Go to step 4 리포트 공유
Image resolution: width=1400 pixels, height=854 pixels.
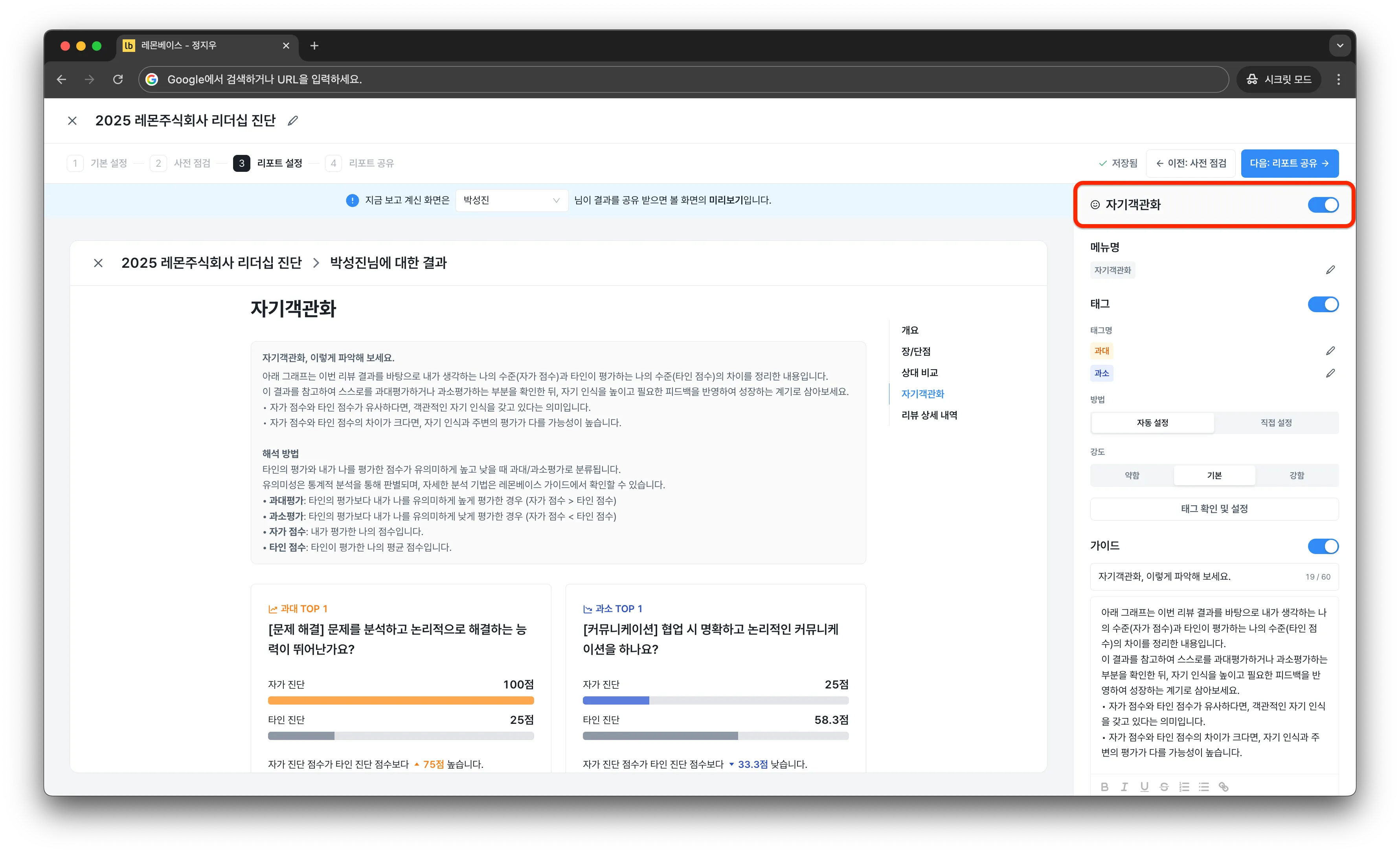(x=360, y=163)
